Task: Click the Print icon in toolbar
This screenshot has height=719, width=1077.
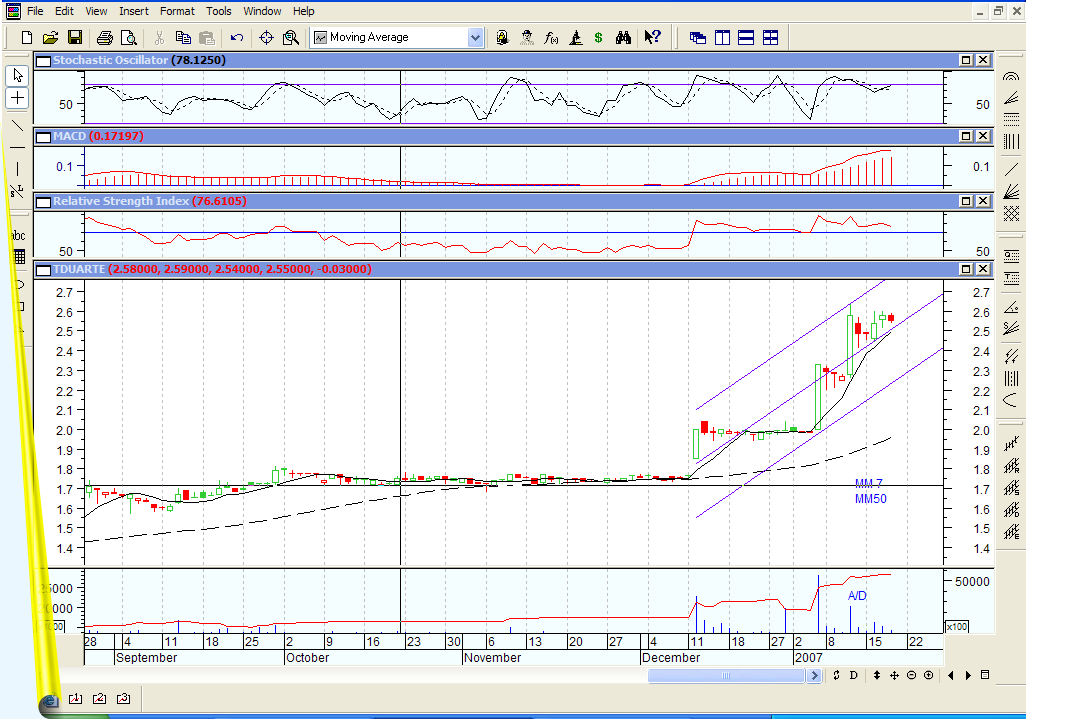Action: [104, 38]
